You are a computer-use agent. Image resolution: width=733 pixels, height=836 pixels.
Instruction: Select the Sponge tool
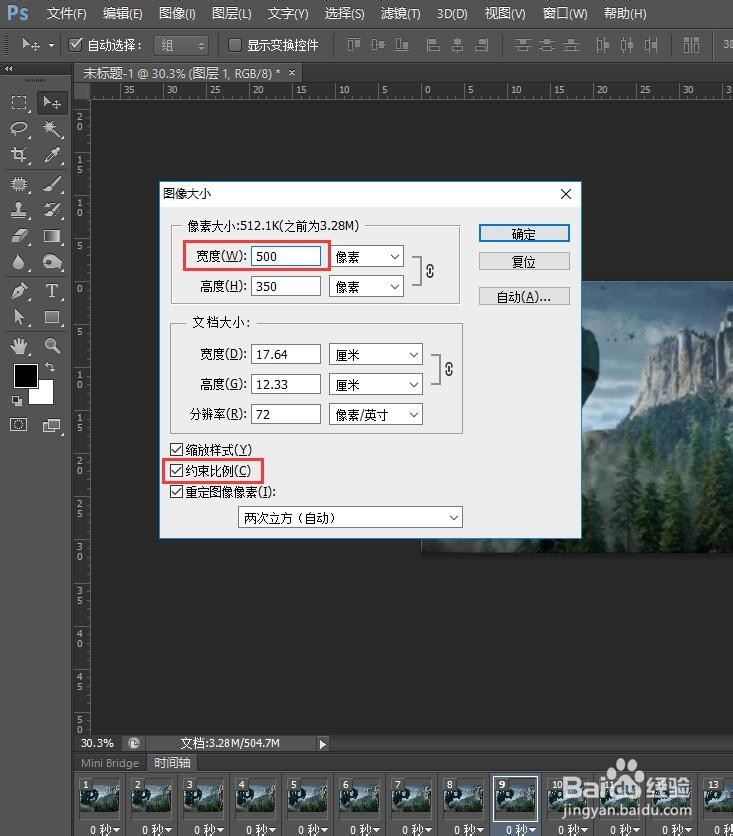pos(52,262)
